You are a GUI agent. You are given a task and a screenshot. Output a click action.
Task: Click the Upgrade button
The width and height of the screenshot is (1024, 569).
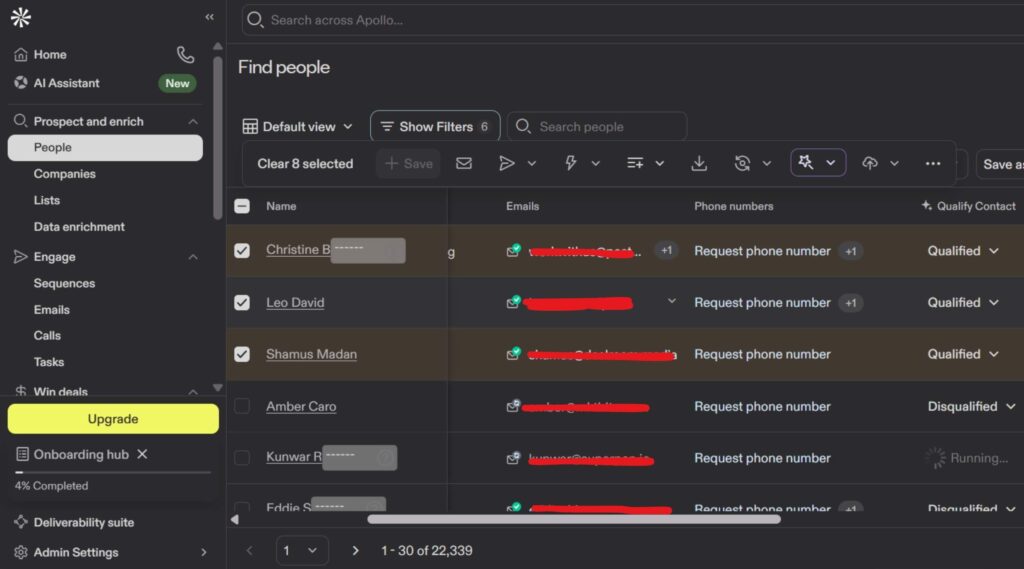(113, 419)
